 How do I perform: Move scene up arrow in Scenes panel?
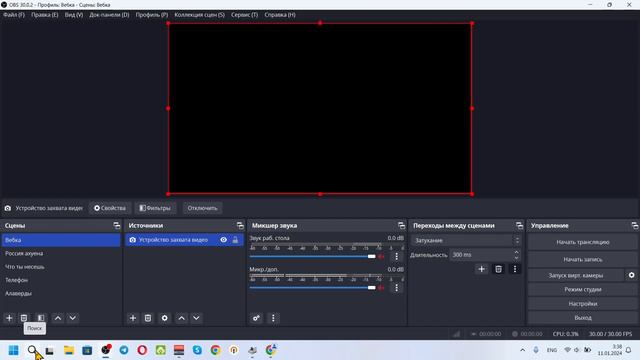click(x=58, y=318)
